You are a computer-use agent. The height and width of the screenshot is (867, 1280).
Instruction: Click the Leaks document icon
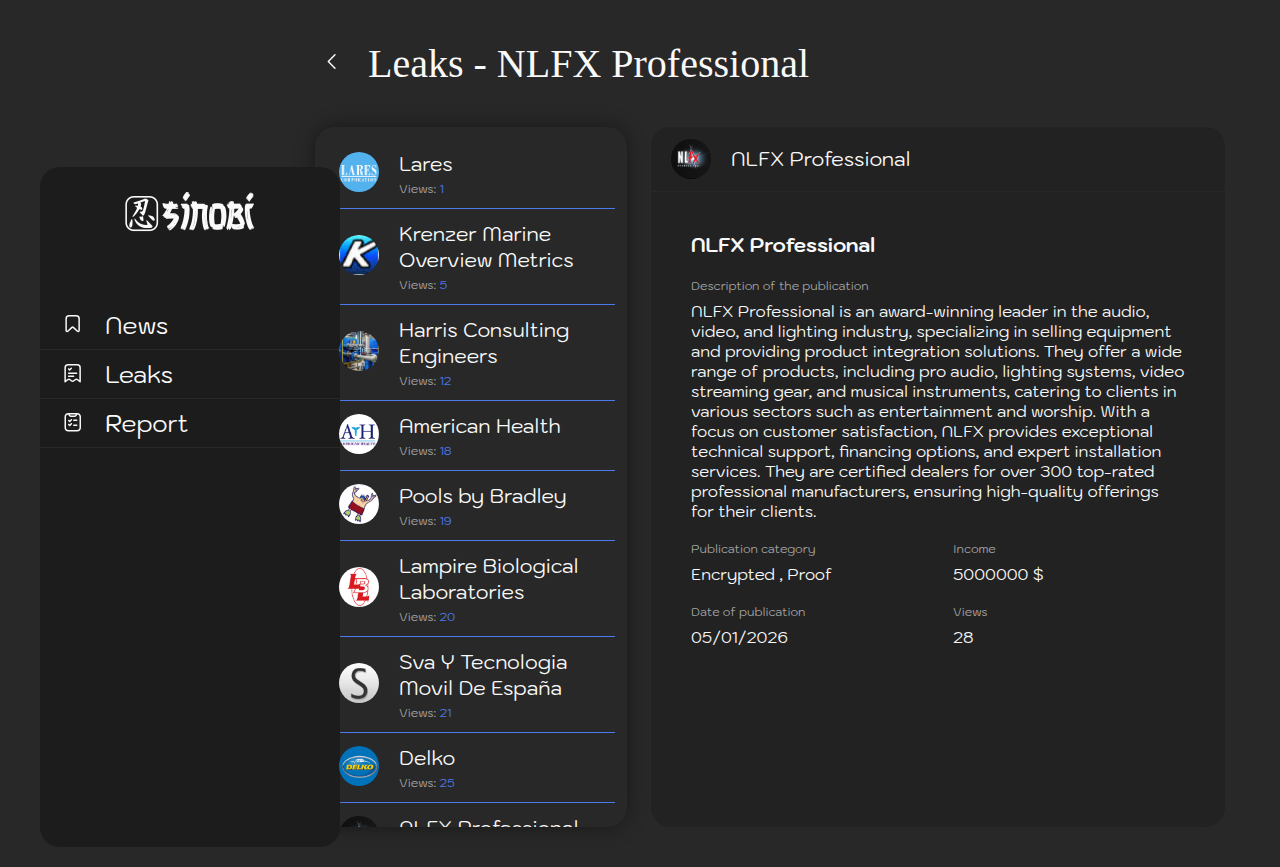click(73, 374)
